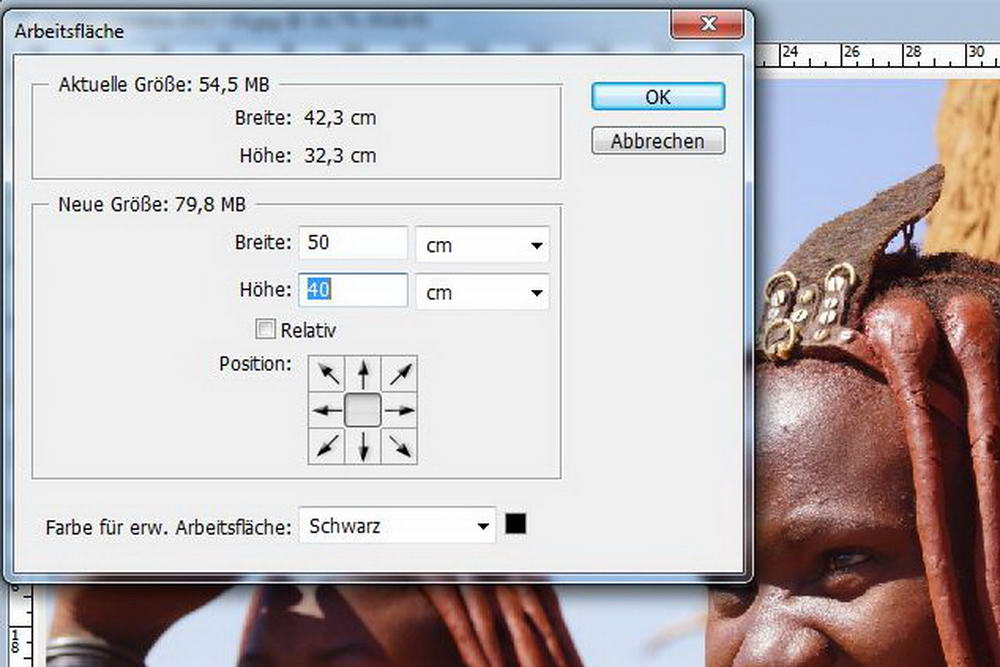Open the Höhe unit dropdown
Image resolution: width=1000 pixels, height=667 pixels.
(482, 293)
